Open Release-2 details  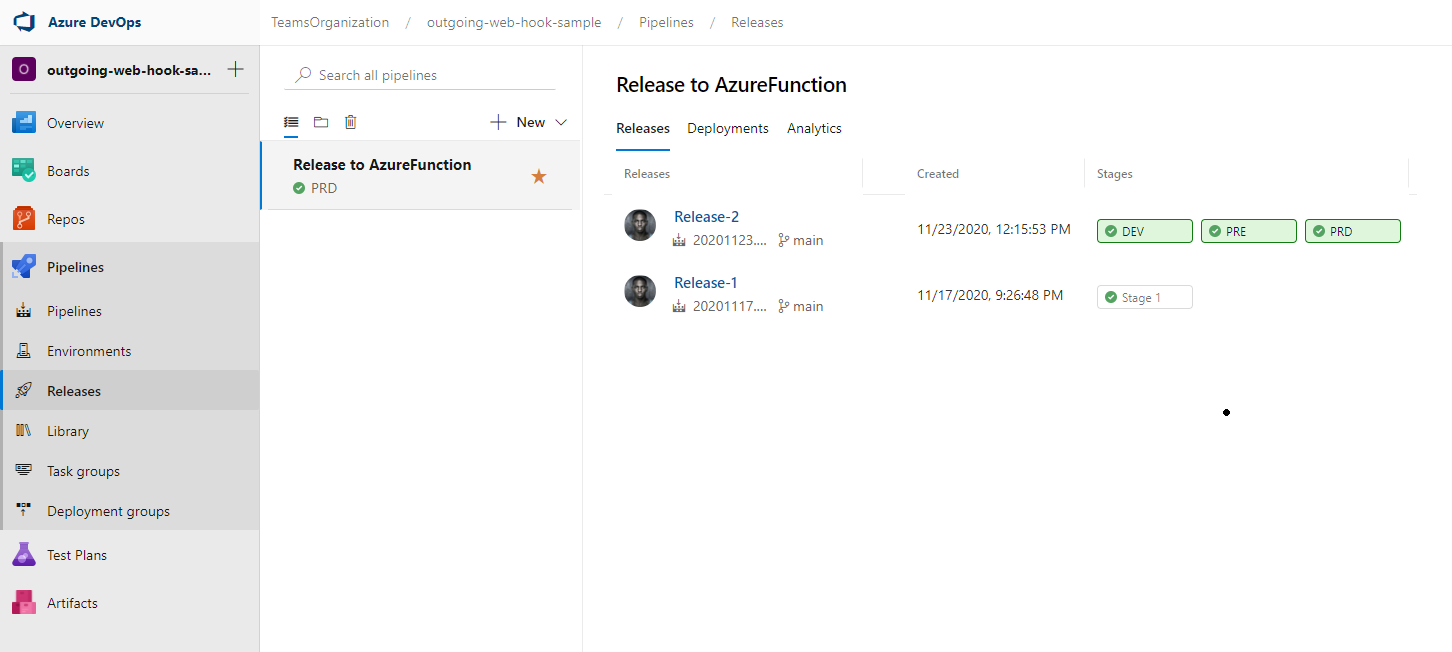(x=706, y=216)
